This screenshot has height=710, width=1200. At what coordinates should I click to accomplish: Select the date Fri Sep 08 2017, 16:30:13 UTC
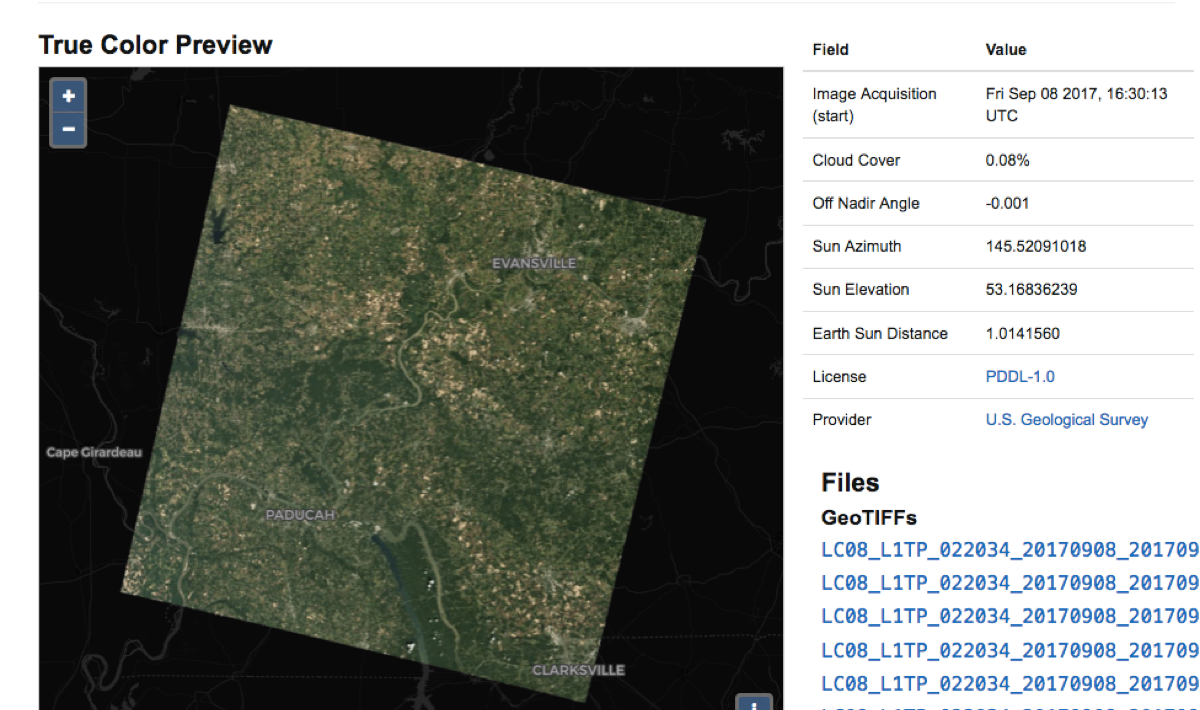tap(1077, 105)
